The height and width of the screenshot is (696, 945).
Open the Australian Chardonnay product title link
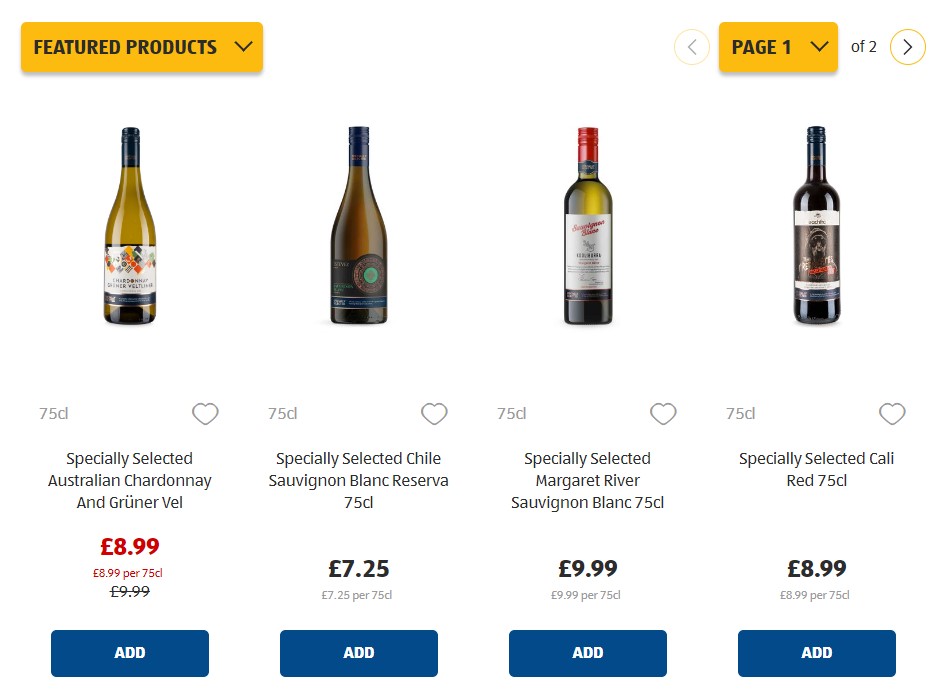tap(129, 480)
